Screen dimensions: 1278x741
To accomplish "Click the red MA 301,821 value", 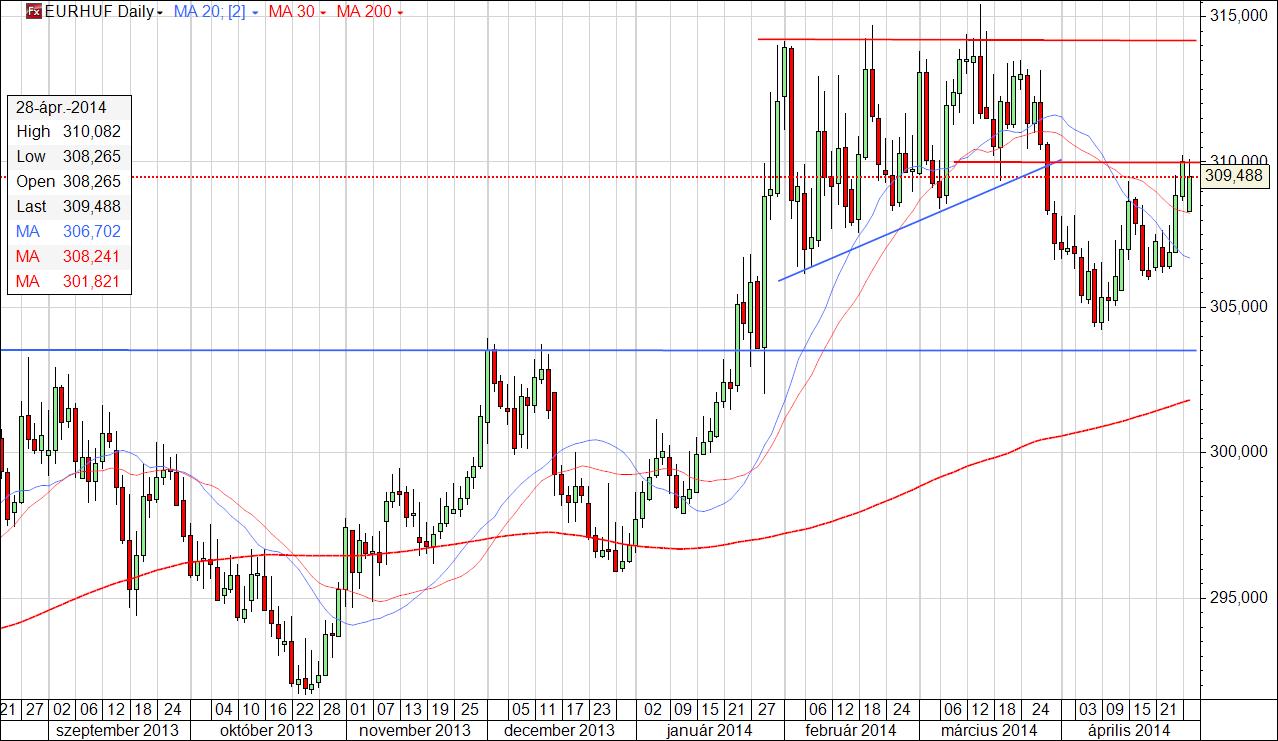I will [x=91, y=282].
